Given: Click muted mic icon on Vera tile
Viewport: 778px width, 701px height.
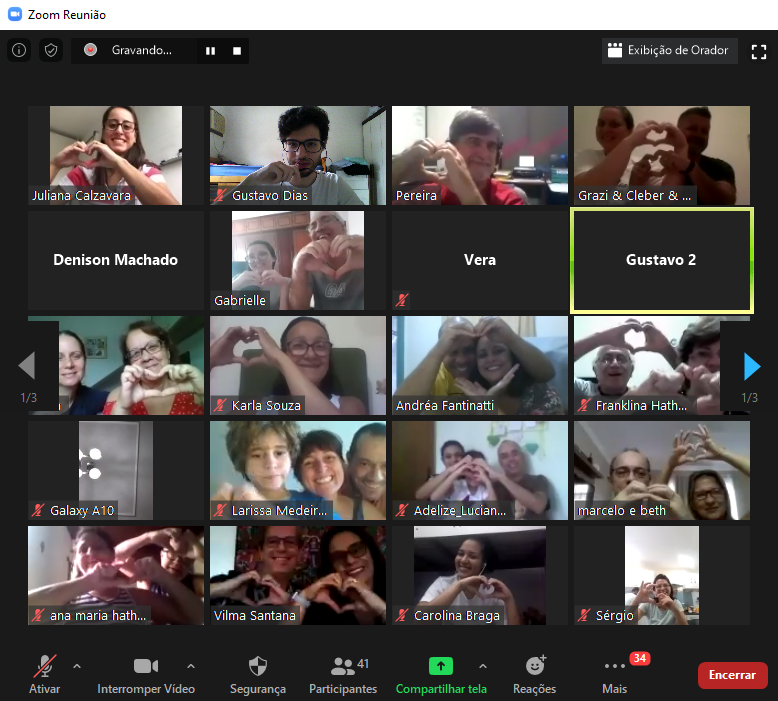Looking at the screenshot, I should click(x=402, y=300).
